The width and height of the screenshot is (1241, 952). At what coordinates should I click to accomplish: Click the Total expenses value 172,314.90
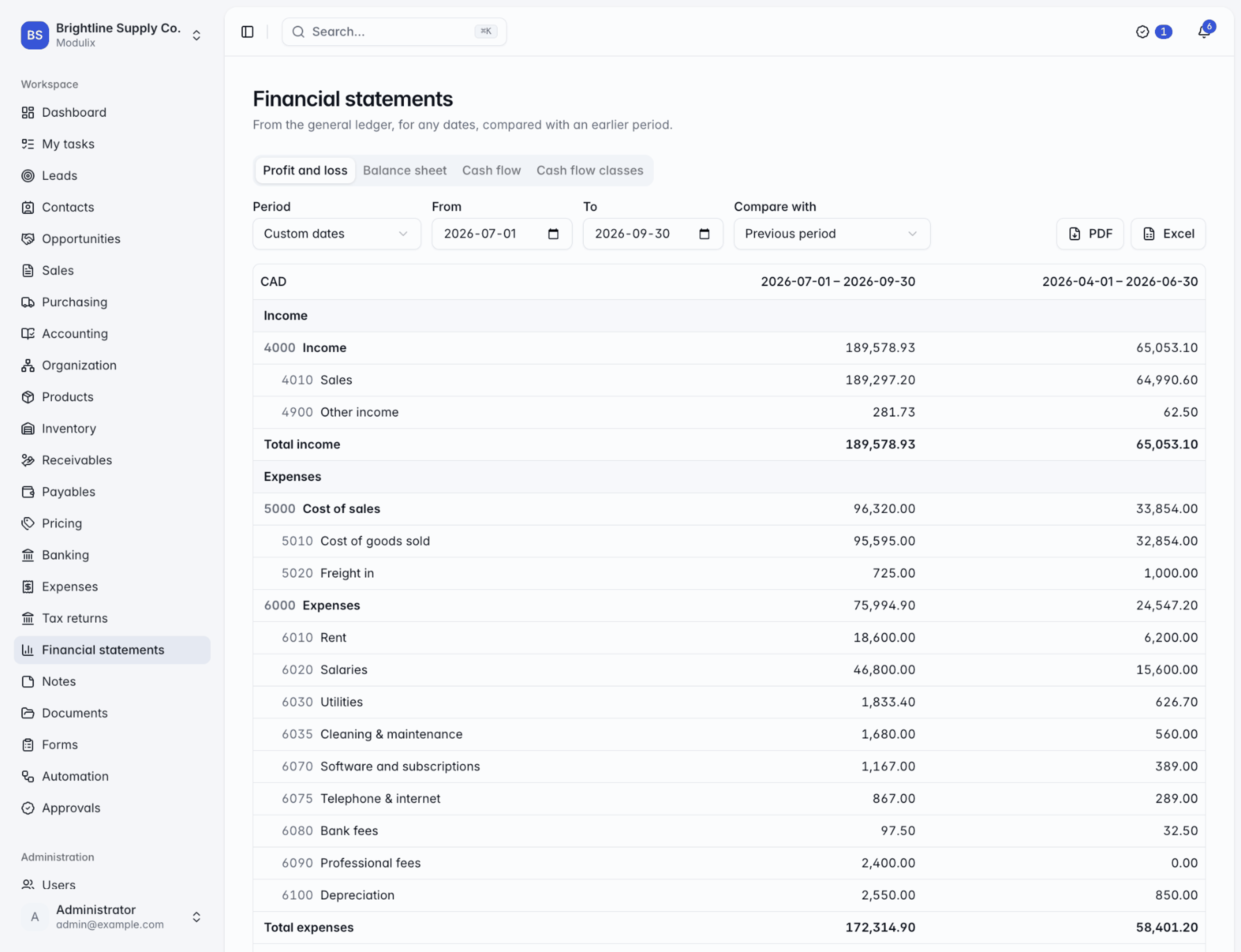coord(880,928)
